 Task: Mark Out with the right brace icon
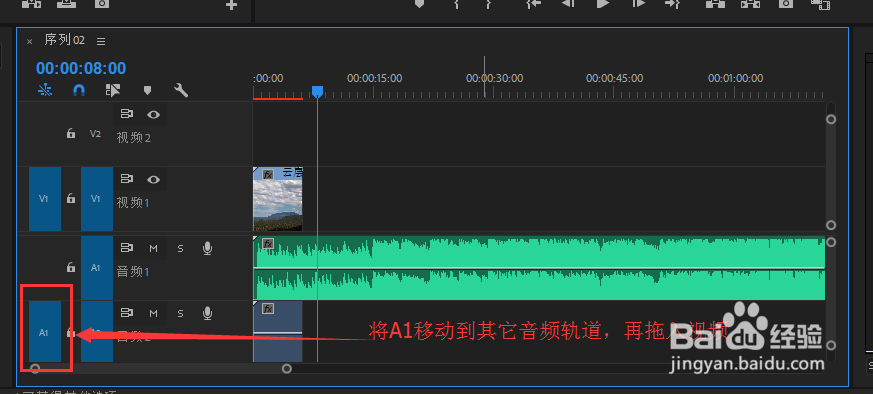pos(488,3)
